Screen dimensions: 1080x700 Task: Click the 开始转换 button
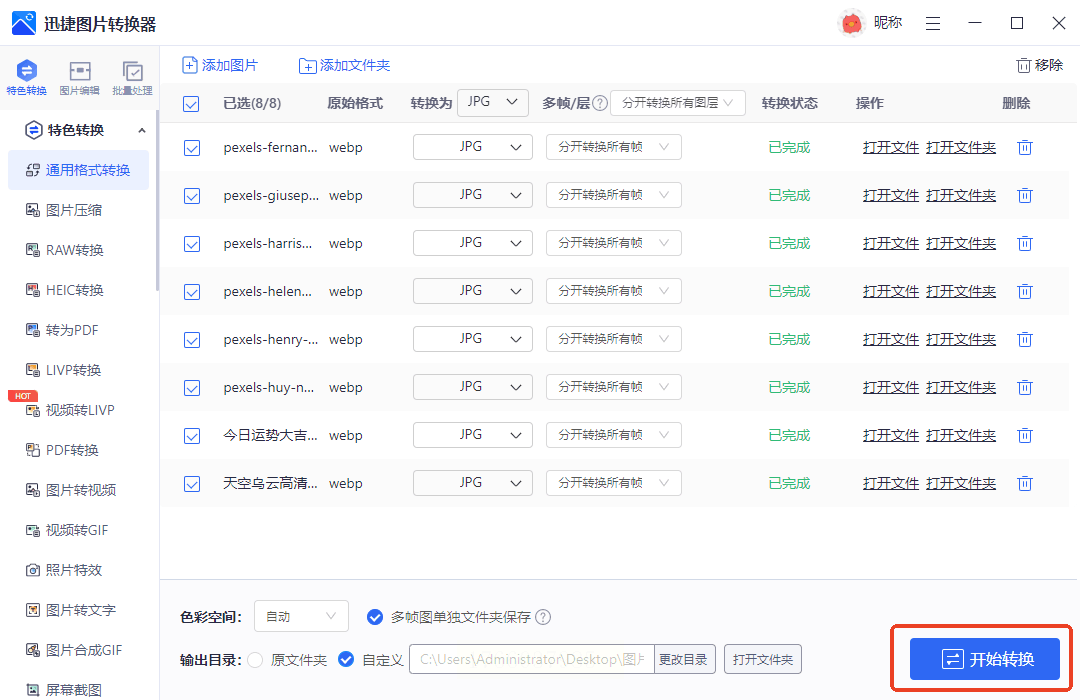(984, 659)
